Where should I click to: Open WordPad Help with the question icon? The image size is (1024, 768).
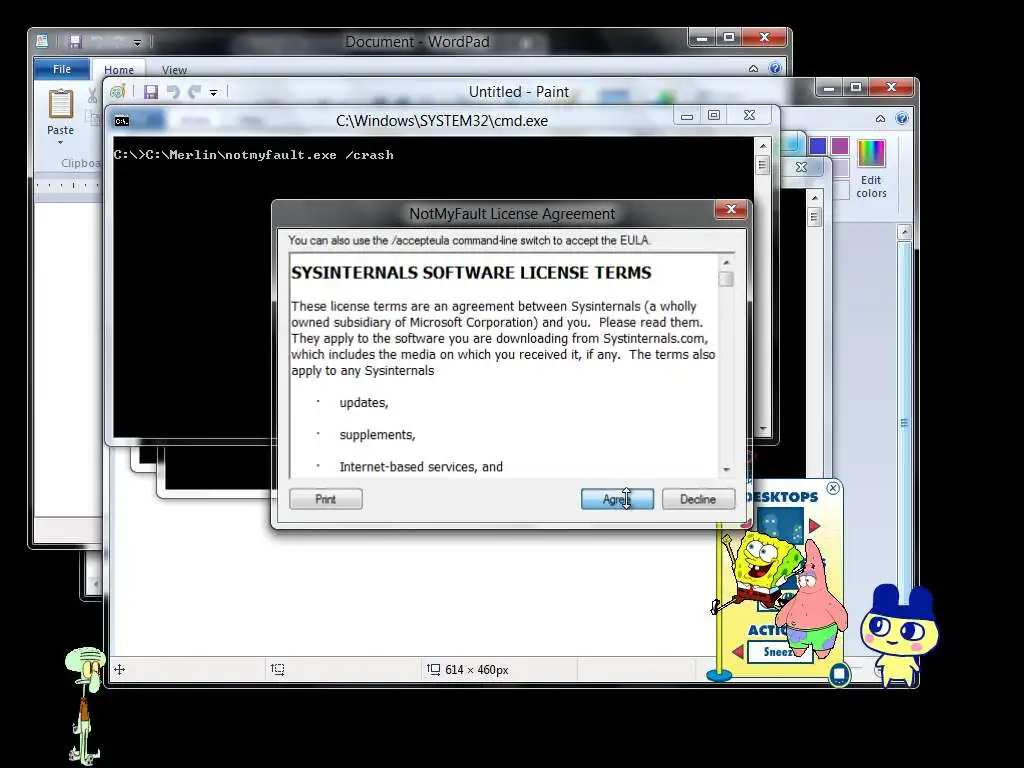point(775,68)
